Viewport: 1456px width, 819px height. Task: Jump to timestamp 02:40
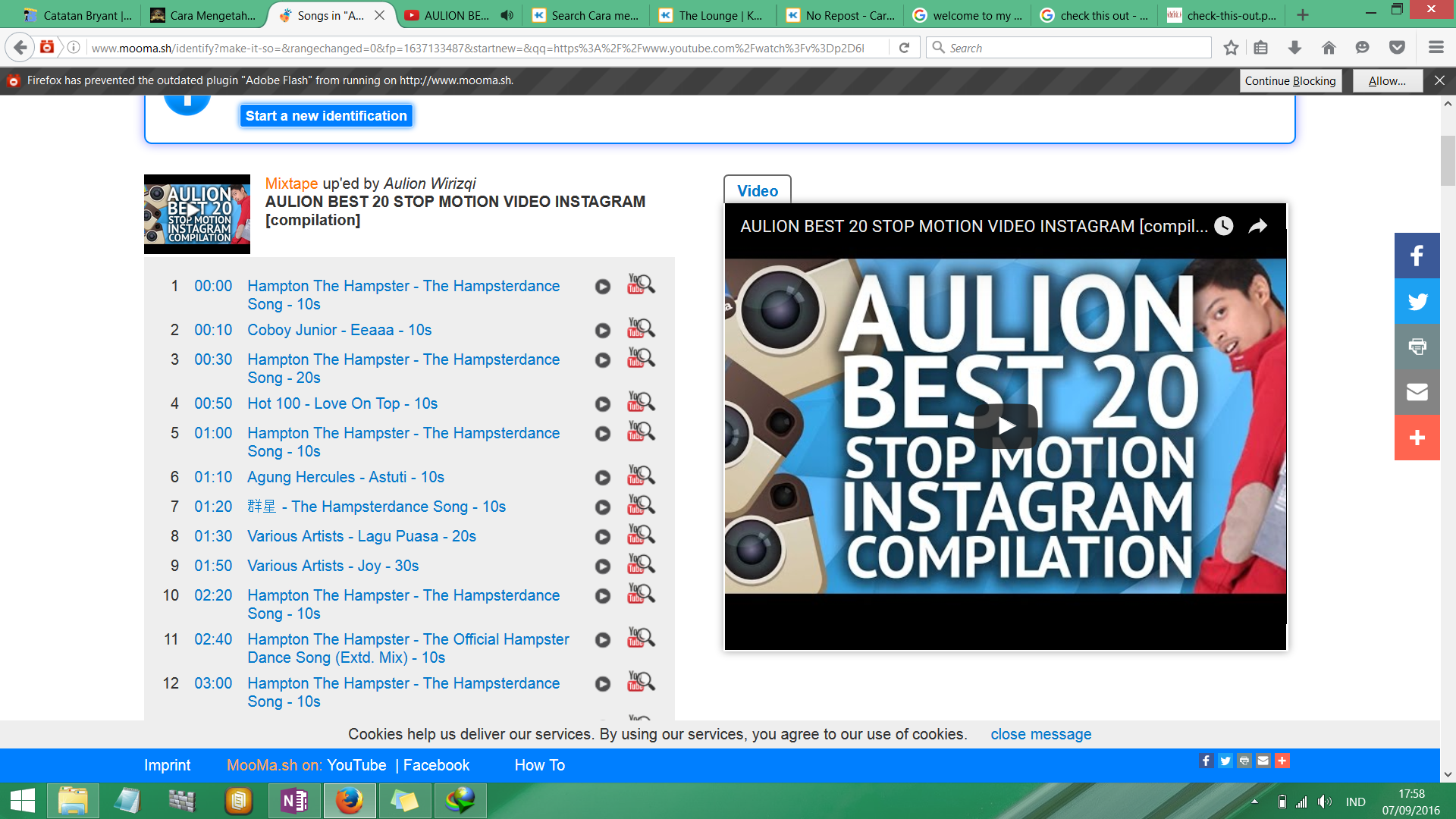pyautogui.click(x=213, y=639)
